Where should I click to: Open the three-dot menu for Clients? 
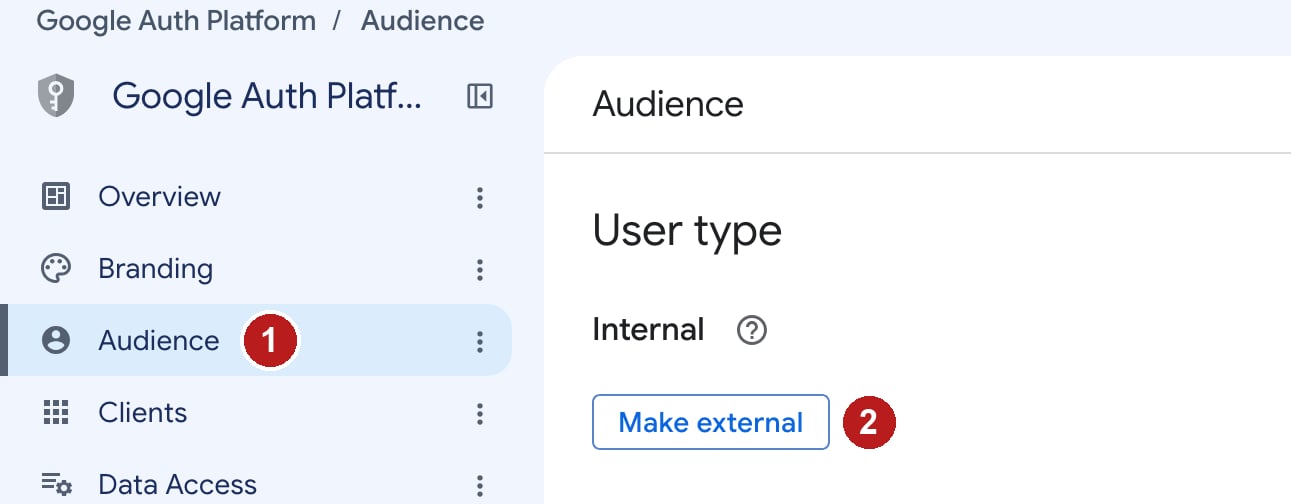pyautogui.click(x=480, y=414)
